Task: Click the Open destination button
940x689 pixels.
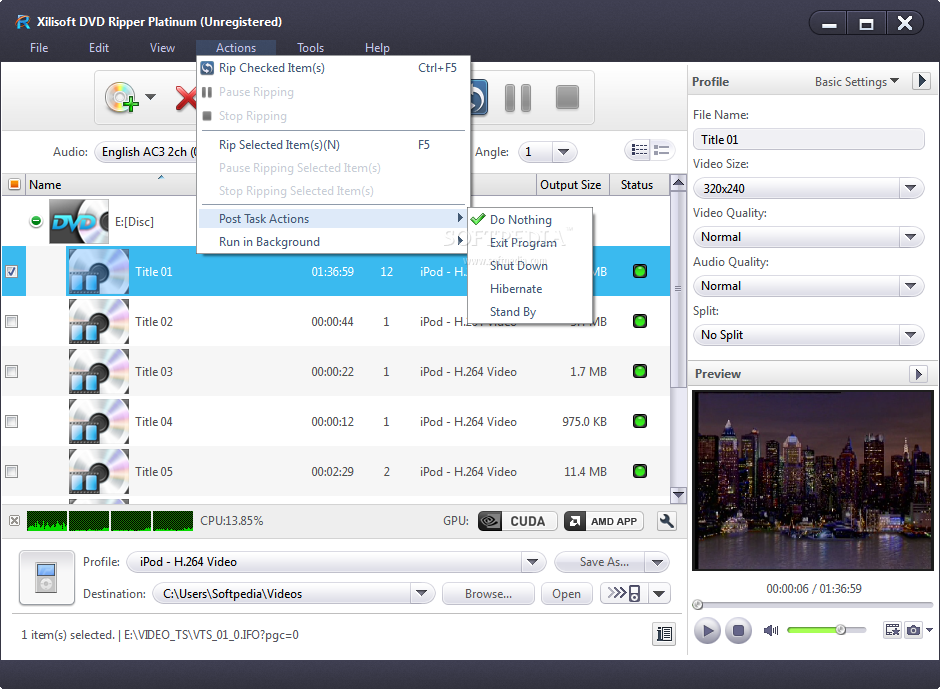Action: pos(567,594)
